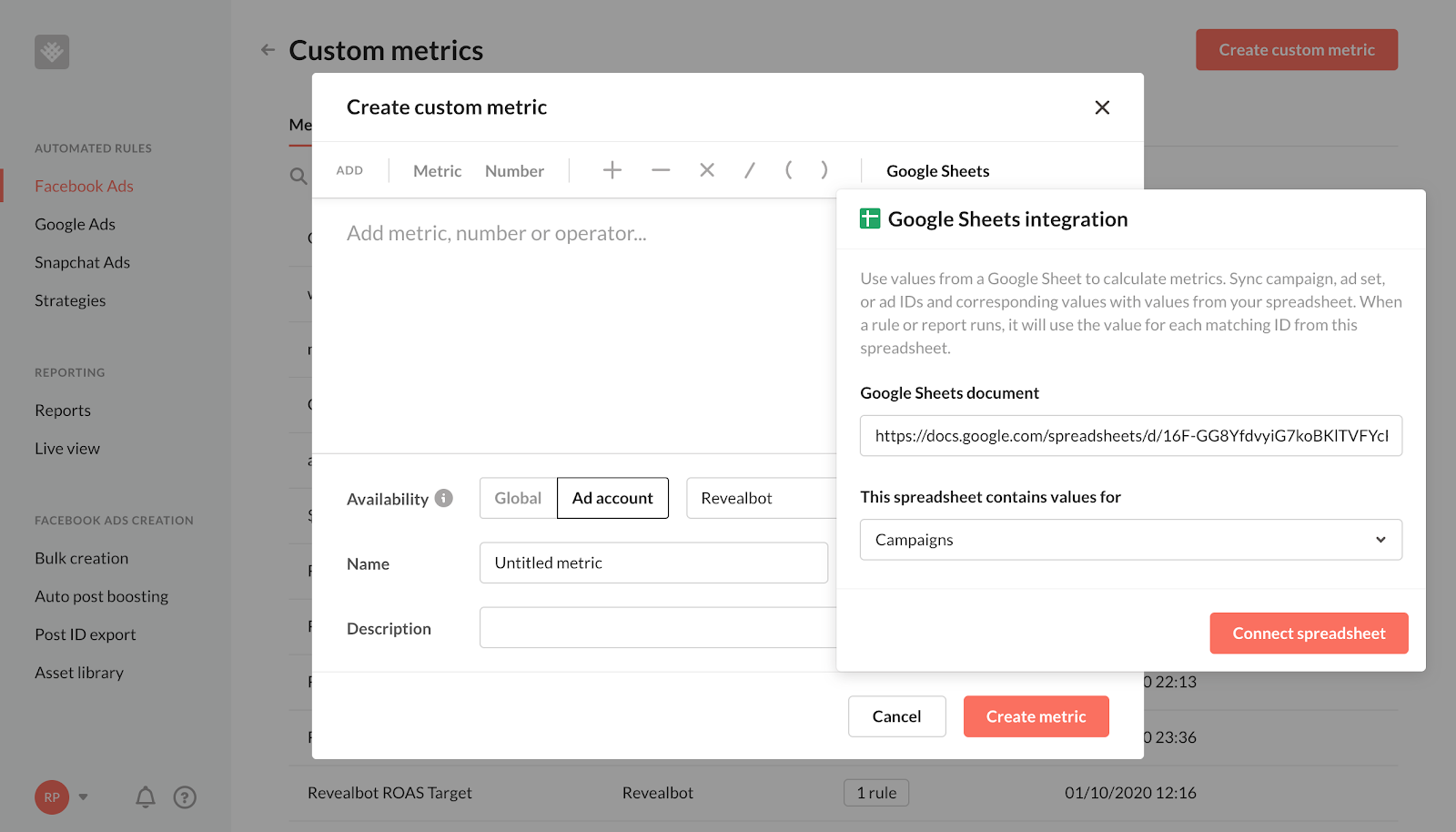Click the Description input field

(658, 627)
